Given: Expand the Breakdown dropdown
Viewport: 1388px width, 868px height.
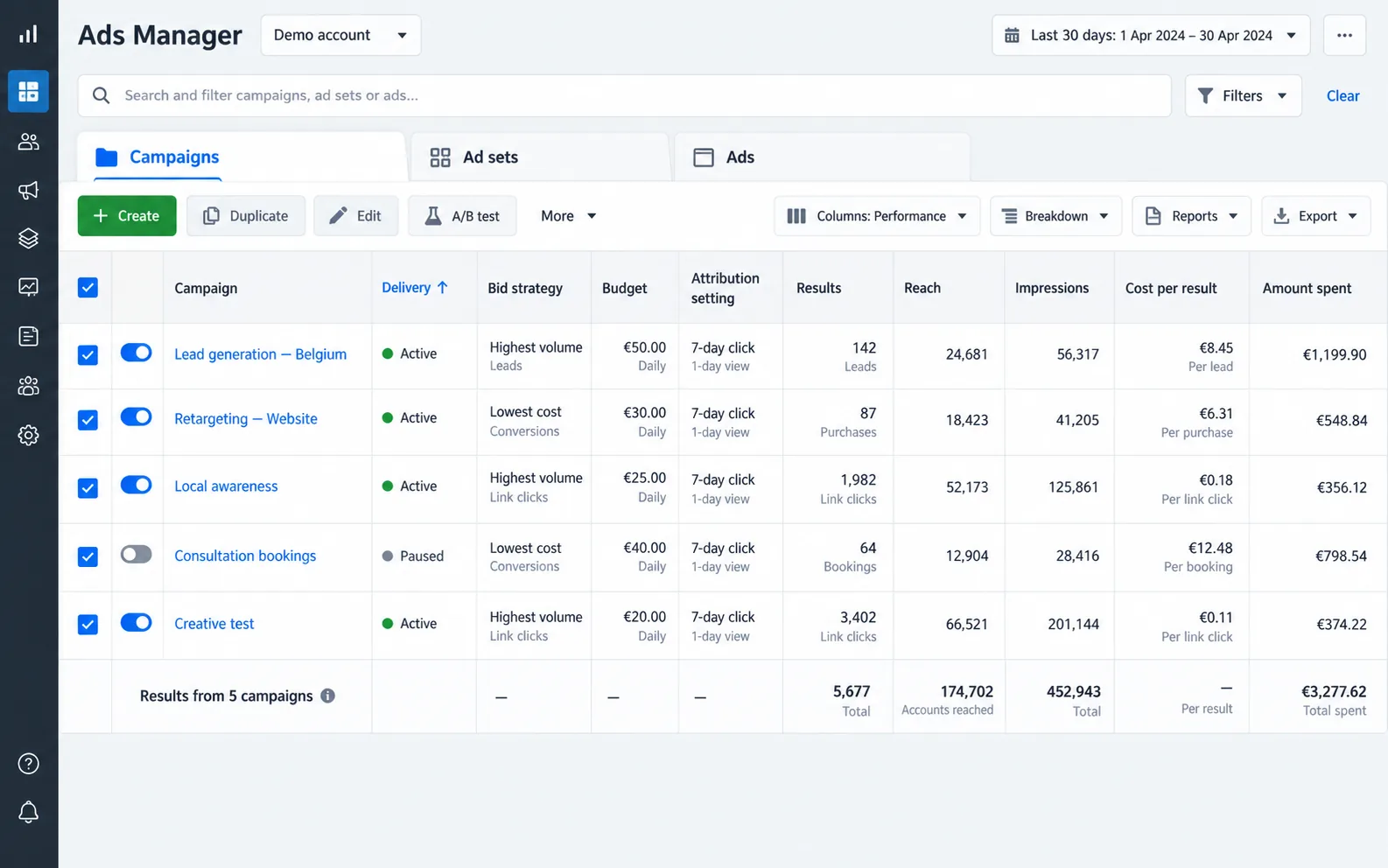Looking at the screenshot, I should (1055, 216).
